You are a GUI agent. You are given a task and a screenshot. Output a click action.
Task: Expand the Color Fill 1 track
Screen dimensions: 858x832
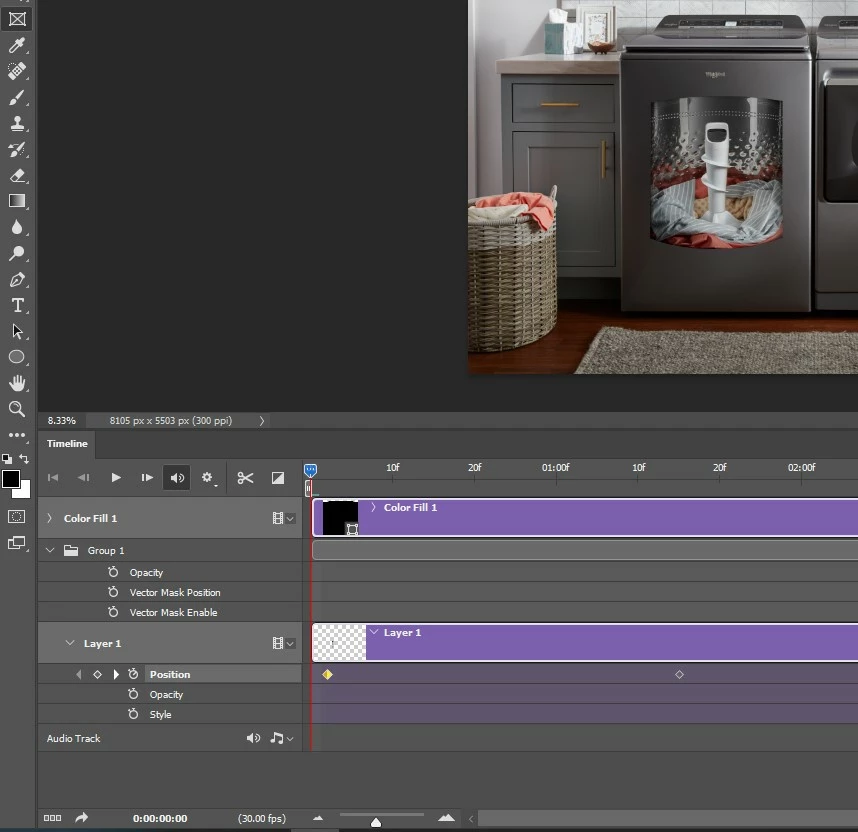point(49,518)
